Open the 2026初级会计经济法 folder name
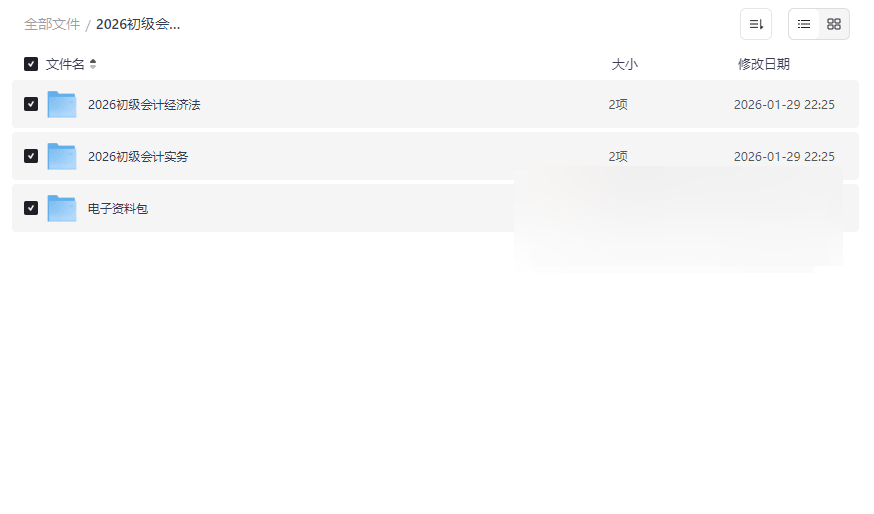The image size is (874, 514). coord(144,104)
